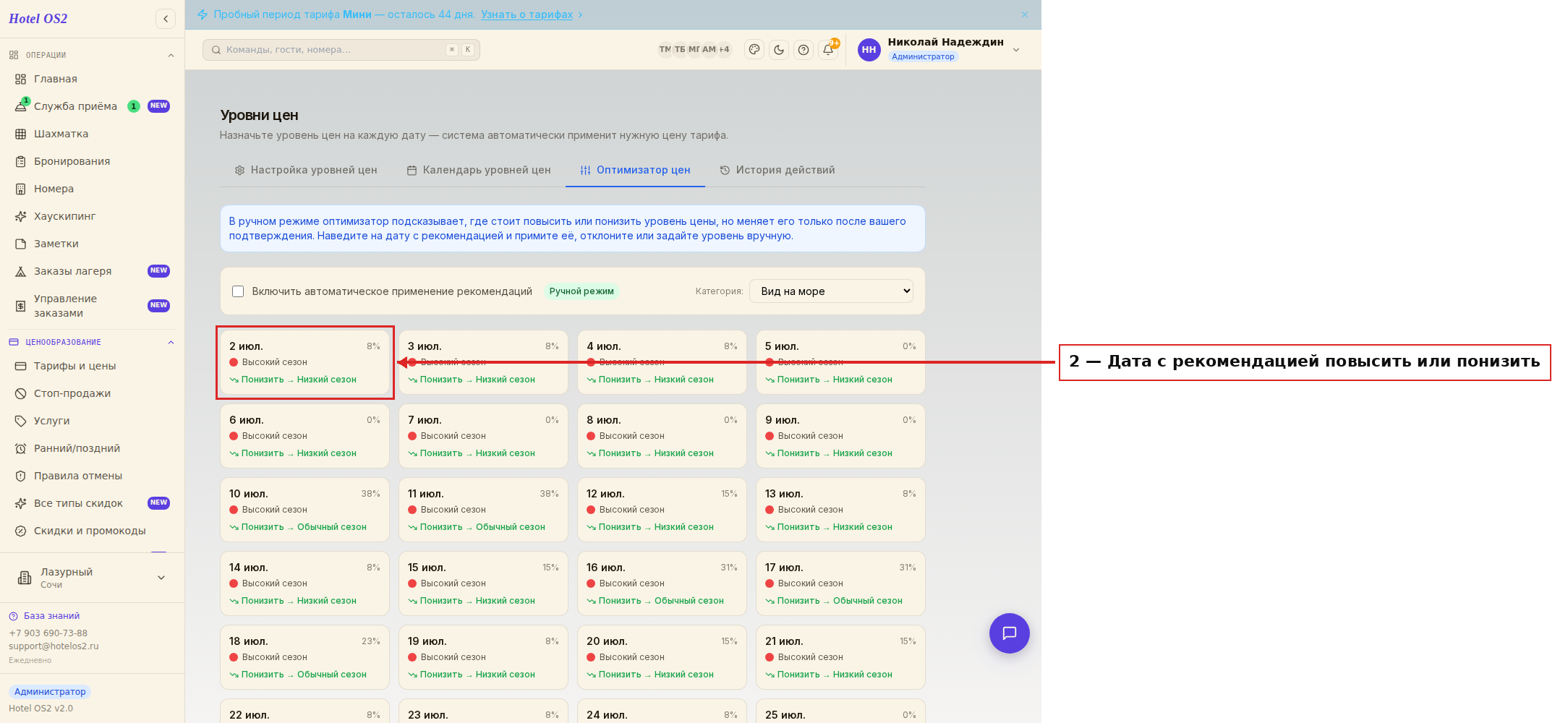Click the Правила отмены shield icon
Image resolution: width=1568 pixels, height=723 pixels.
pyautogui.click(x=21, y=476)
